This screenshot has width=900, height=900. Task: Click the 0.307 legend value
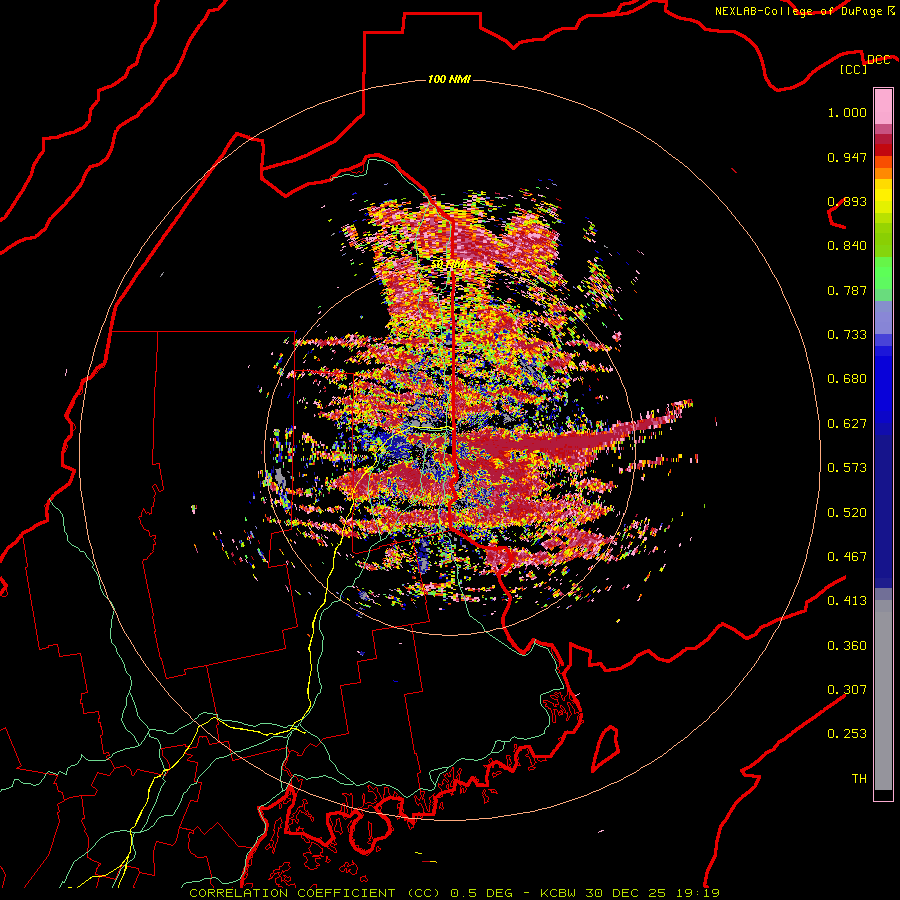847,690
